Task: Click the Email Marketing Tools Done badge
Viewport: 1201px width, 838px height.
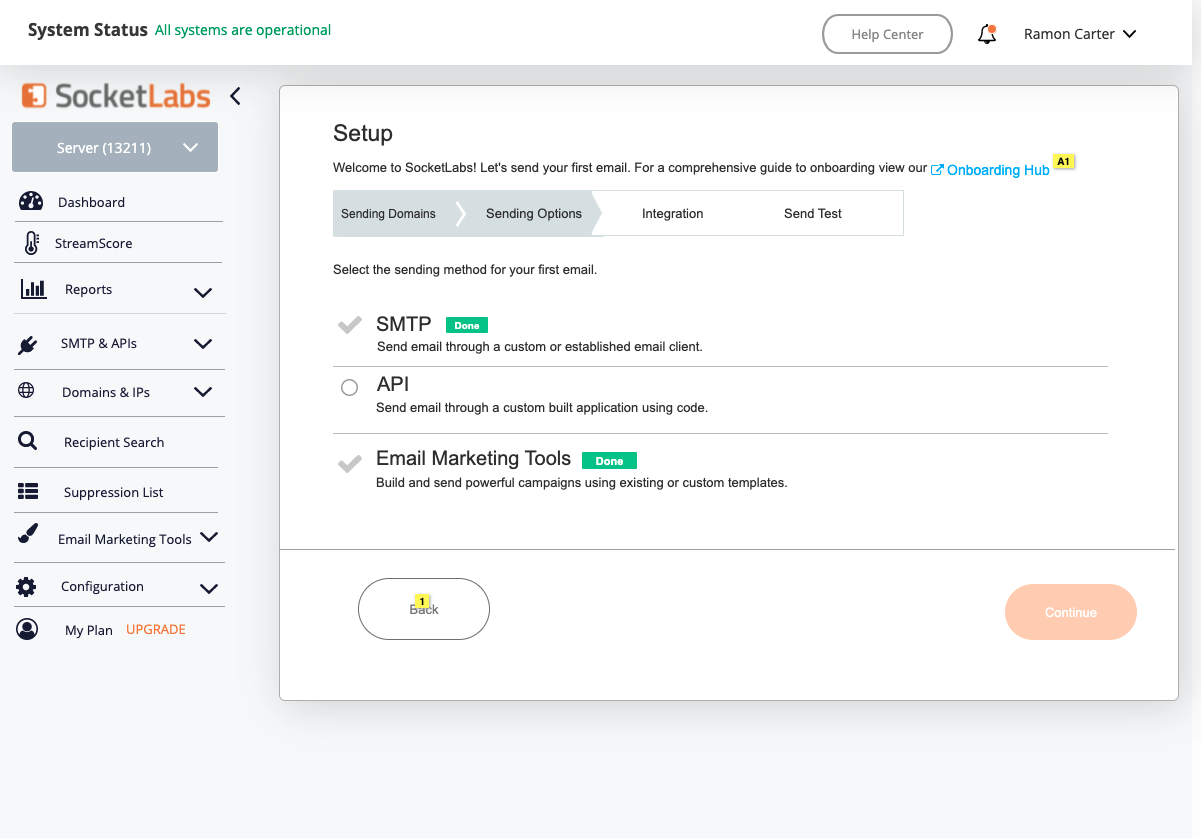Action: click(609, 461)
